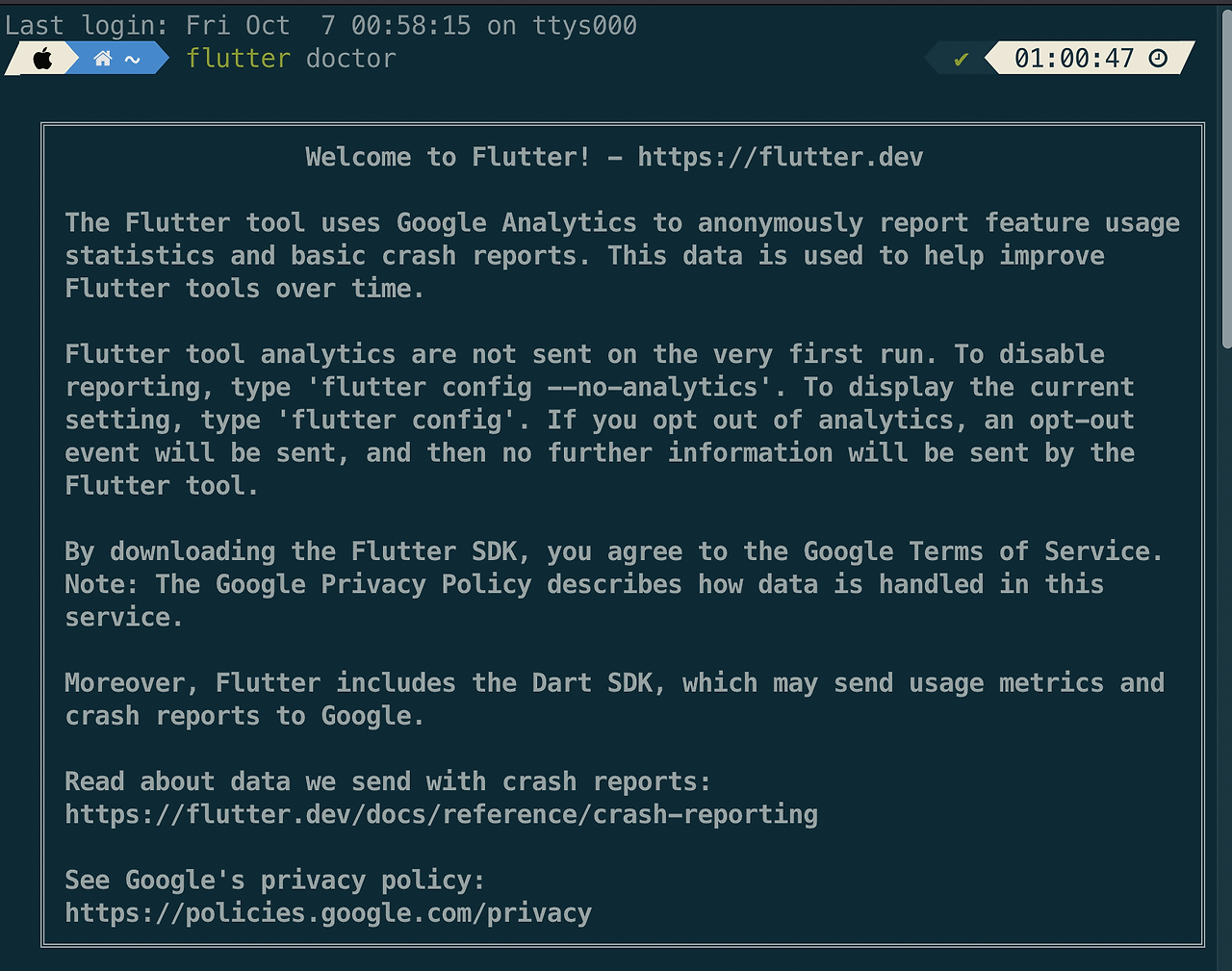Click the 'Google Analytics' text in the first paragraph

point(516,222)
